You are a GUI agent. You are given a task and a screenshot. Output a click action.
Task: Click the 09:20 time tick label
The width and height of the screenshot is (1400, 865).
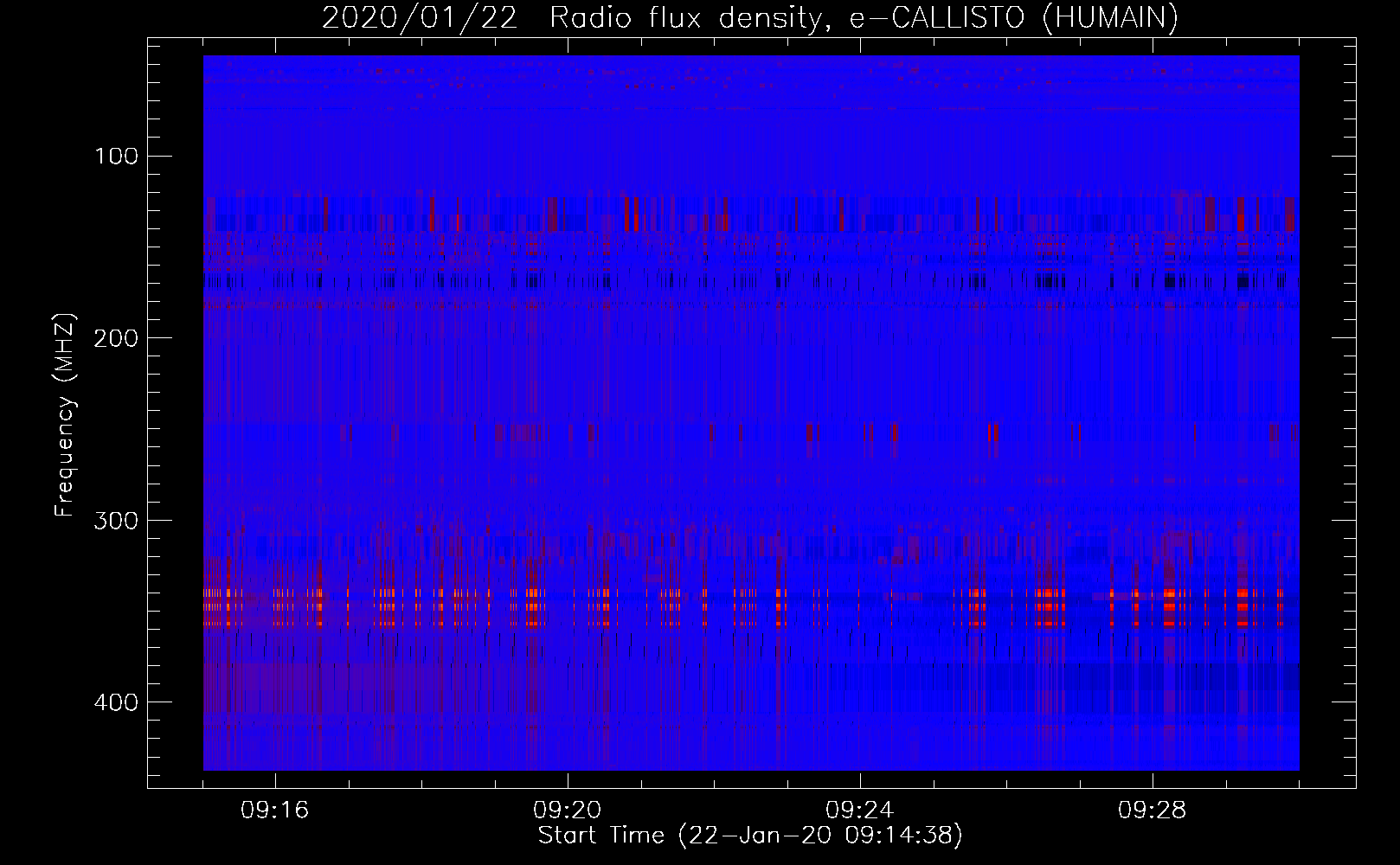point(568,811)
